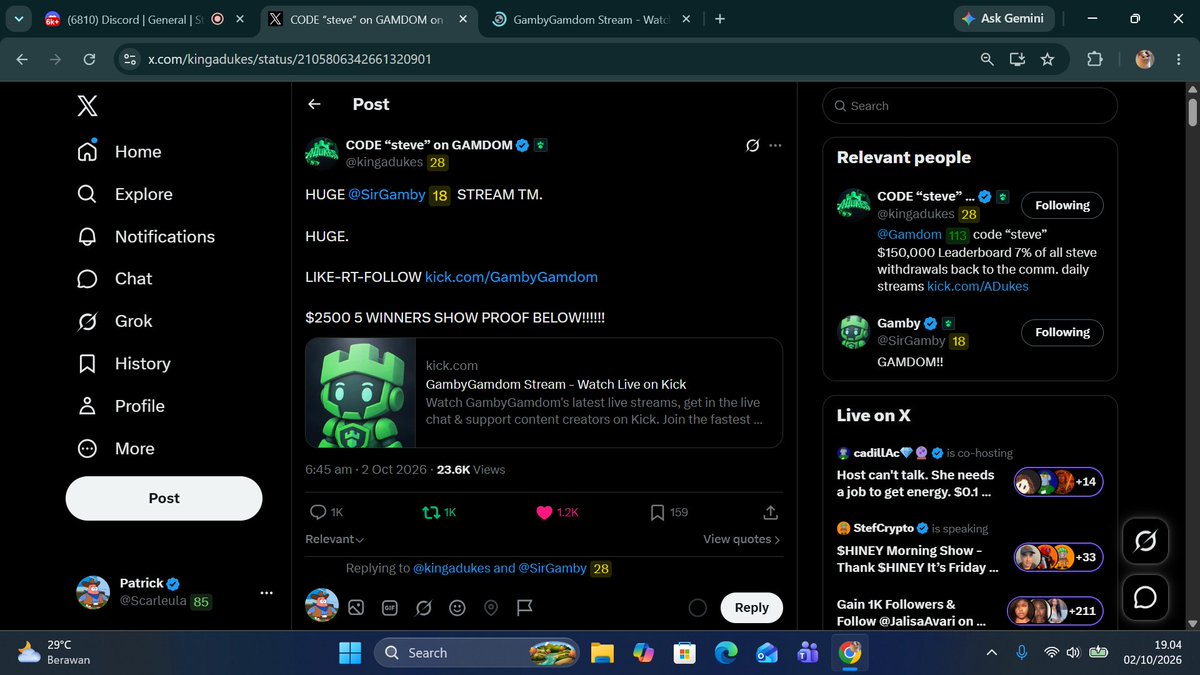Click the floating chat messages button
The image size is (1200, 675).
(x=1146, y=597)
